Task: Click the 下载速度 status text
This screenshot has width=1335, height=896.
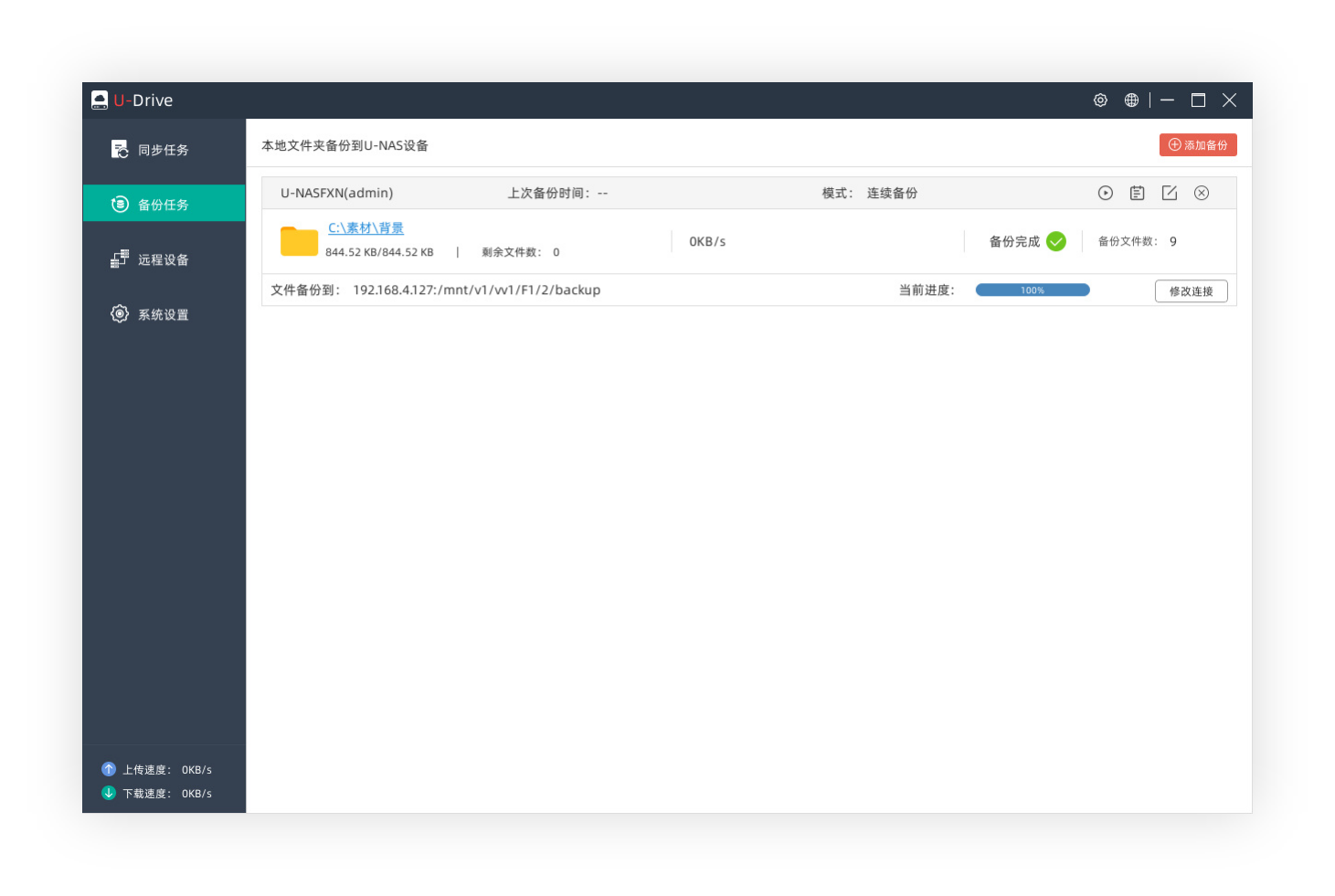Action: click(x=146, y=794)
